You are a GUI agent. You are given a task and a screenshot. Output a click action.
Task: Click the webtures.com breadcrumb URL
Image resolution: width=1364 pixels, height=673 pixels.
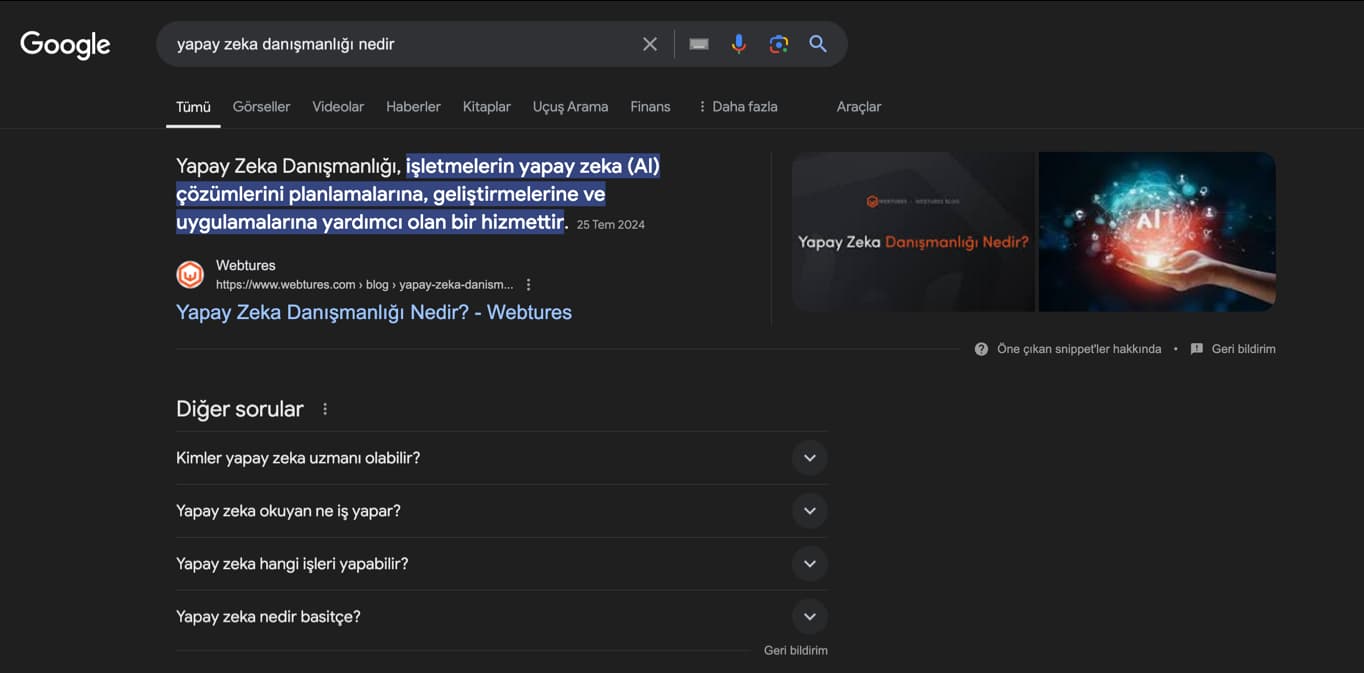tap(364, 285)
